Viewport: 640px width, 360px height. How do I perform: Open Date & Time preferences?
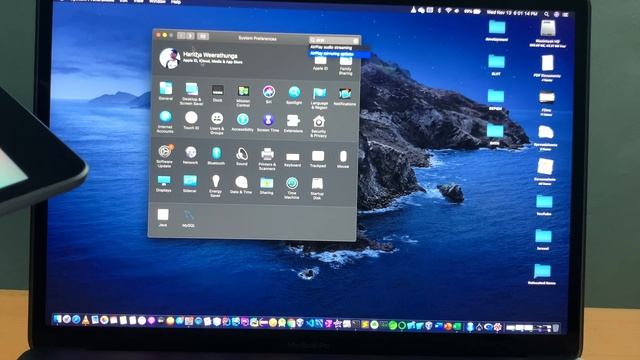pyautogui.click(x=241, y=184)
